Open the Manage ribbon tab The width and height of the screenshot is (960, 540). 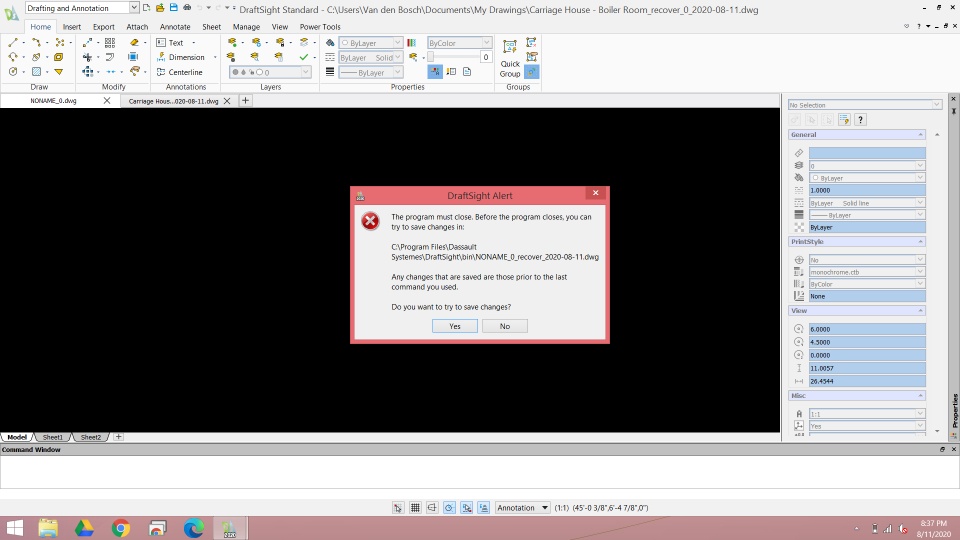(x=246, y=27)
